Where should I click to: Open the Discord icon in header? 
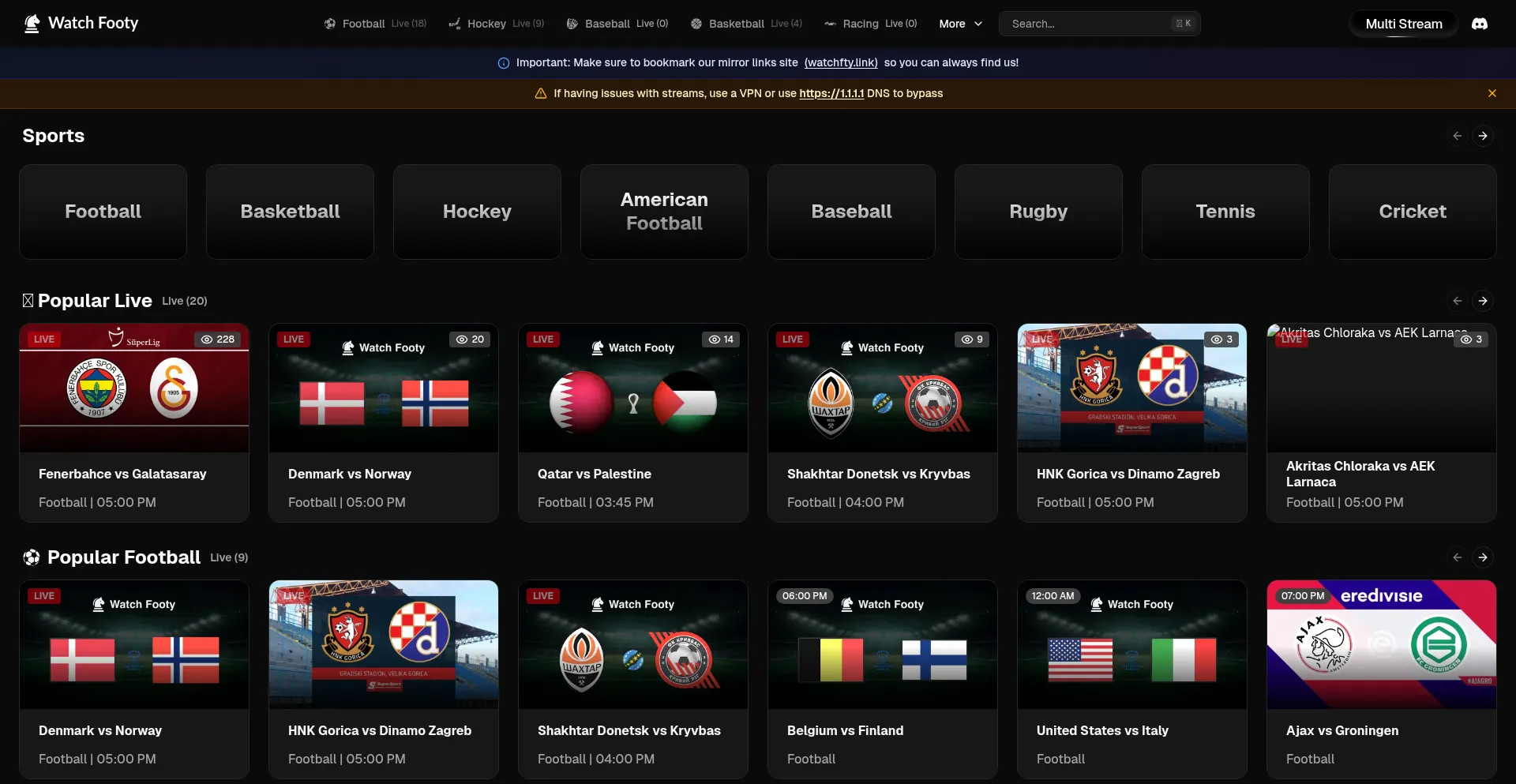[1480, 24]
